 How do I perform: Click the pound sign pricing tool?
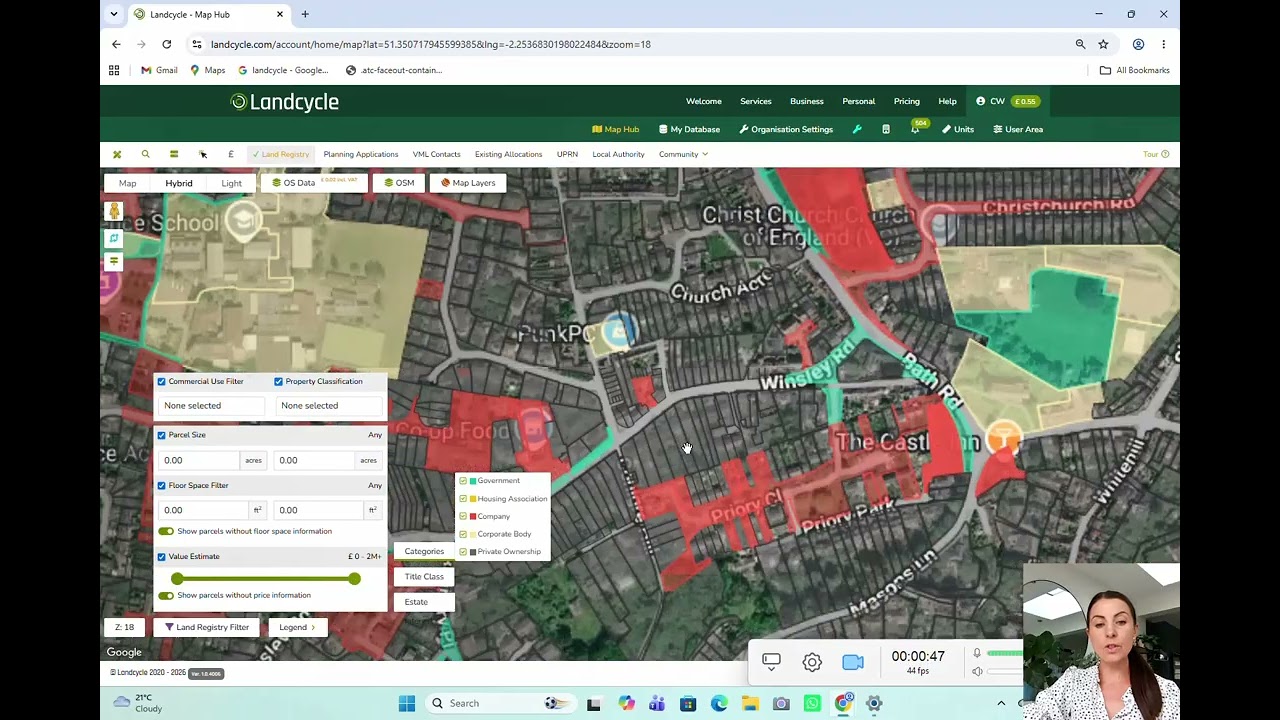pyautogui.click(x=231, y=154)
